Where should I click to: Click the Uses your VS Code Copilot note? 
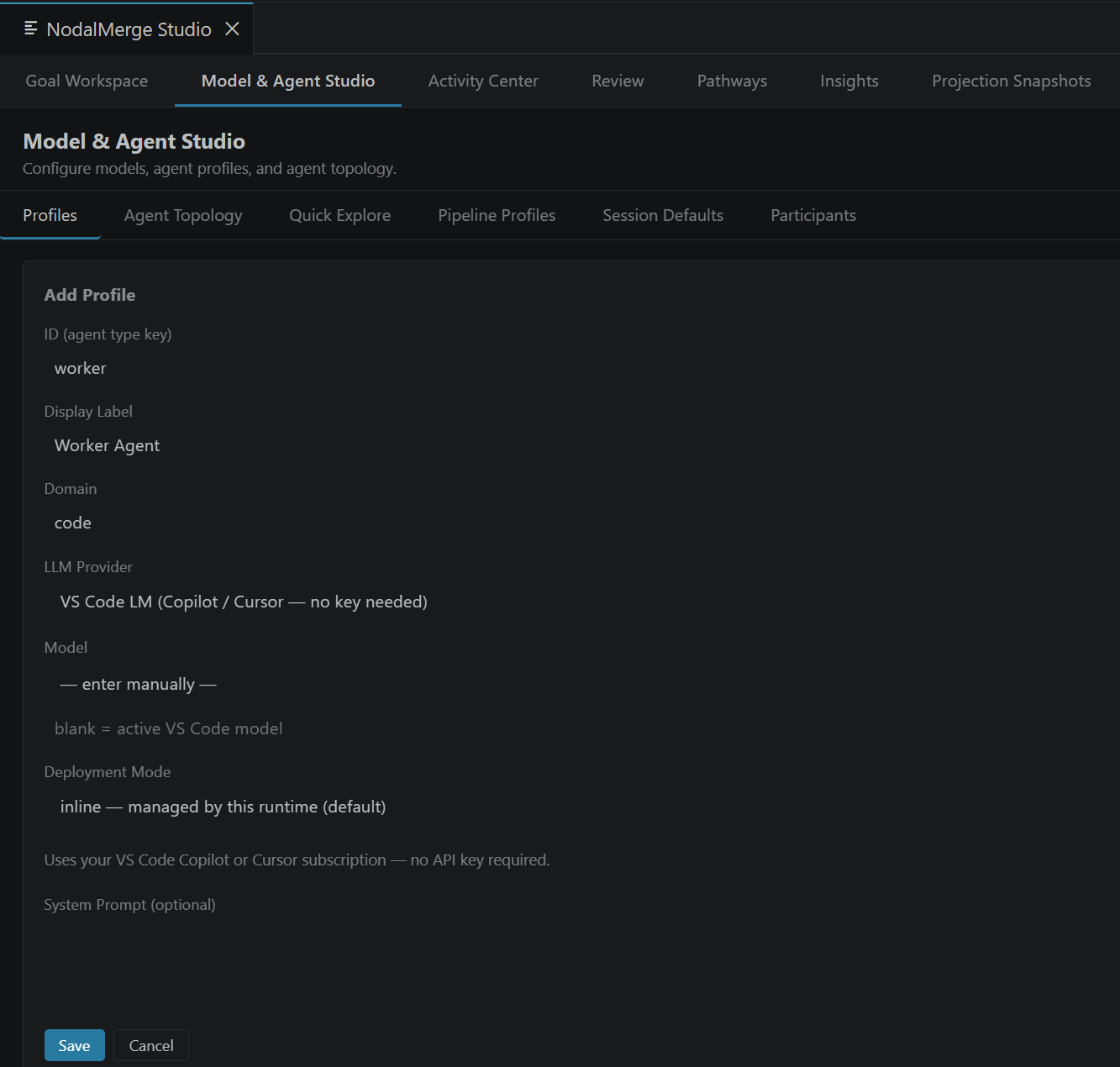tap(297, 860)
